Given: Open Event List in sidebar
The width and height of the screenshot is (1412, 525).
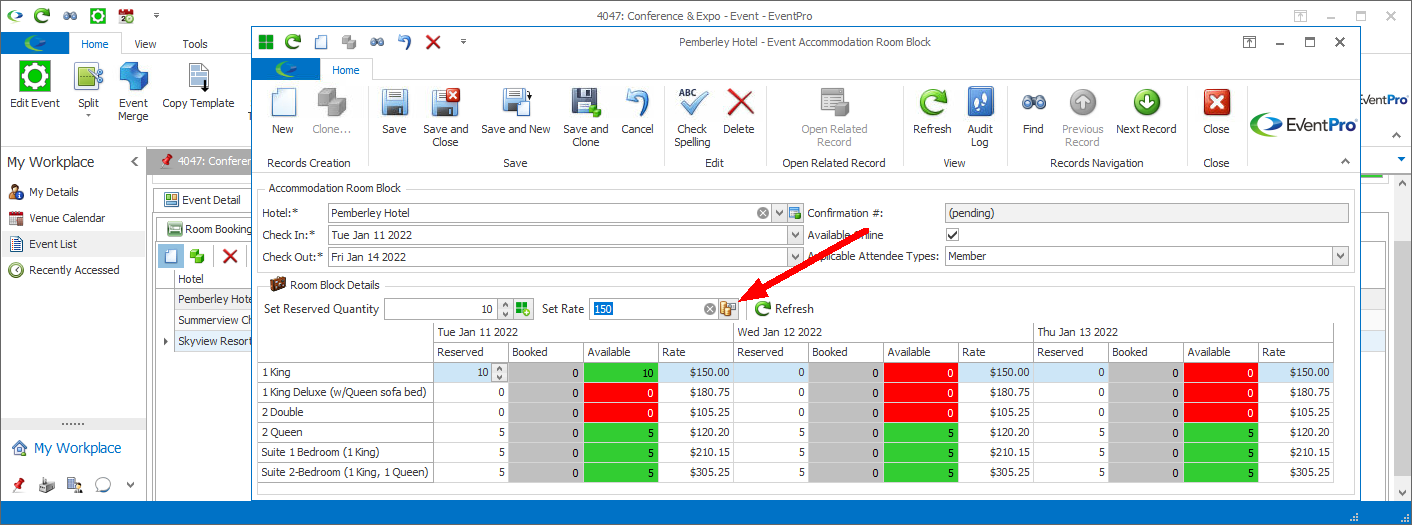Looking at the screenshot, I should pyautogui.click(x=53, y=244).
